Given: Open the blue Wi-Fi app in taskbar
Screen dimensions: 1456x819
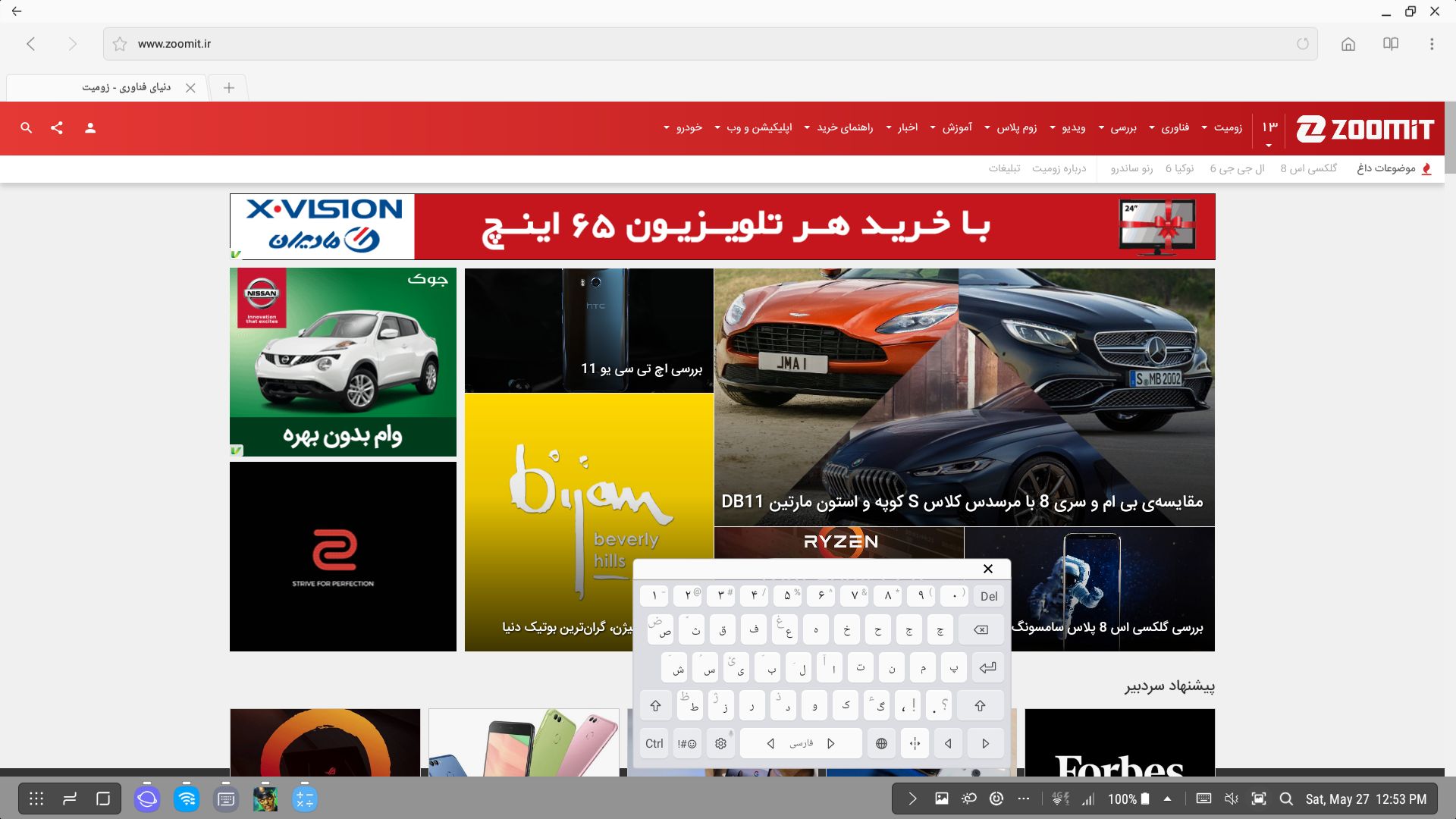Looking at the screenshot, I should pyautogui.click(x=187, y=799).
